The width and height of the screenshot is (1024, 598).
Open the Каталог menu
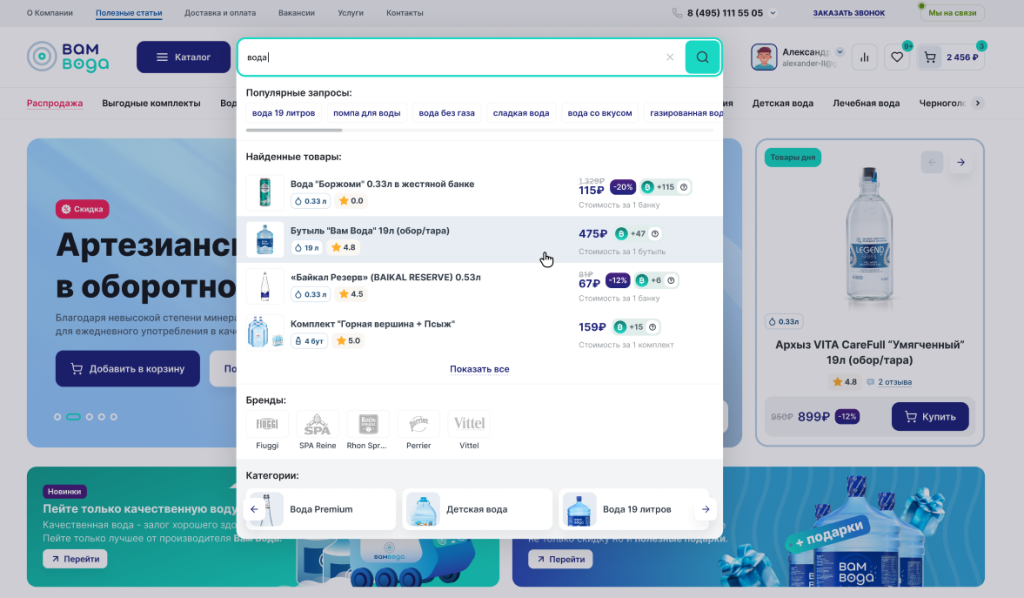click(183, 57)
